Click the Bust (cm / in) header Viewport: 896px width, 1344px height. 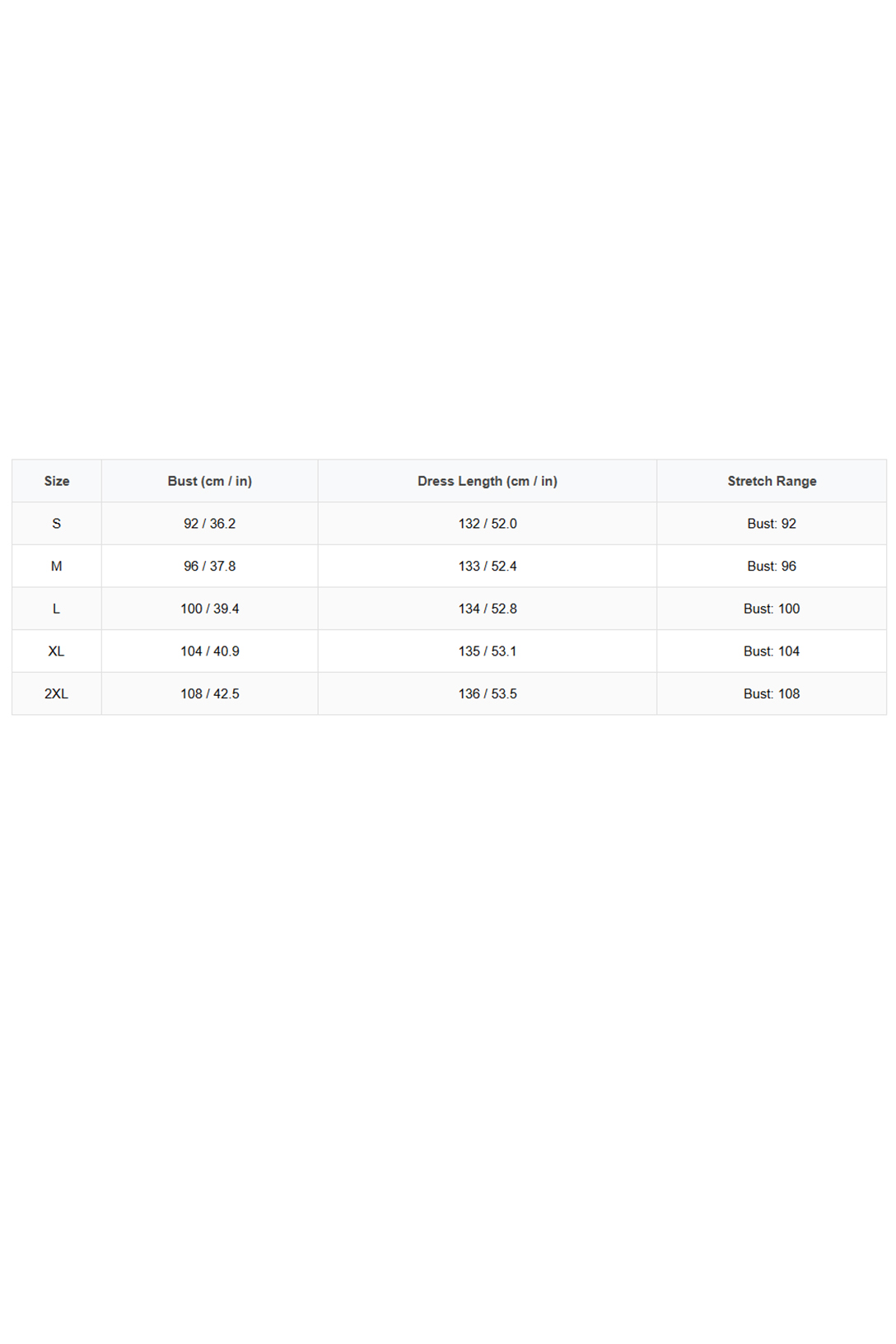[209, 481]
